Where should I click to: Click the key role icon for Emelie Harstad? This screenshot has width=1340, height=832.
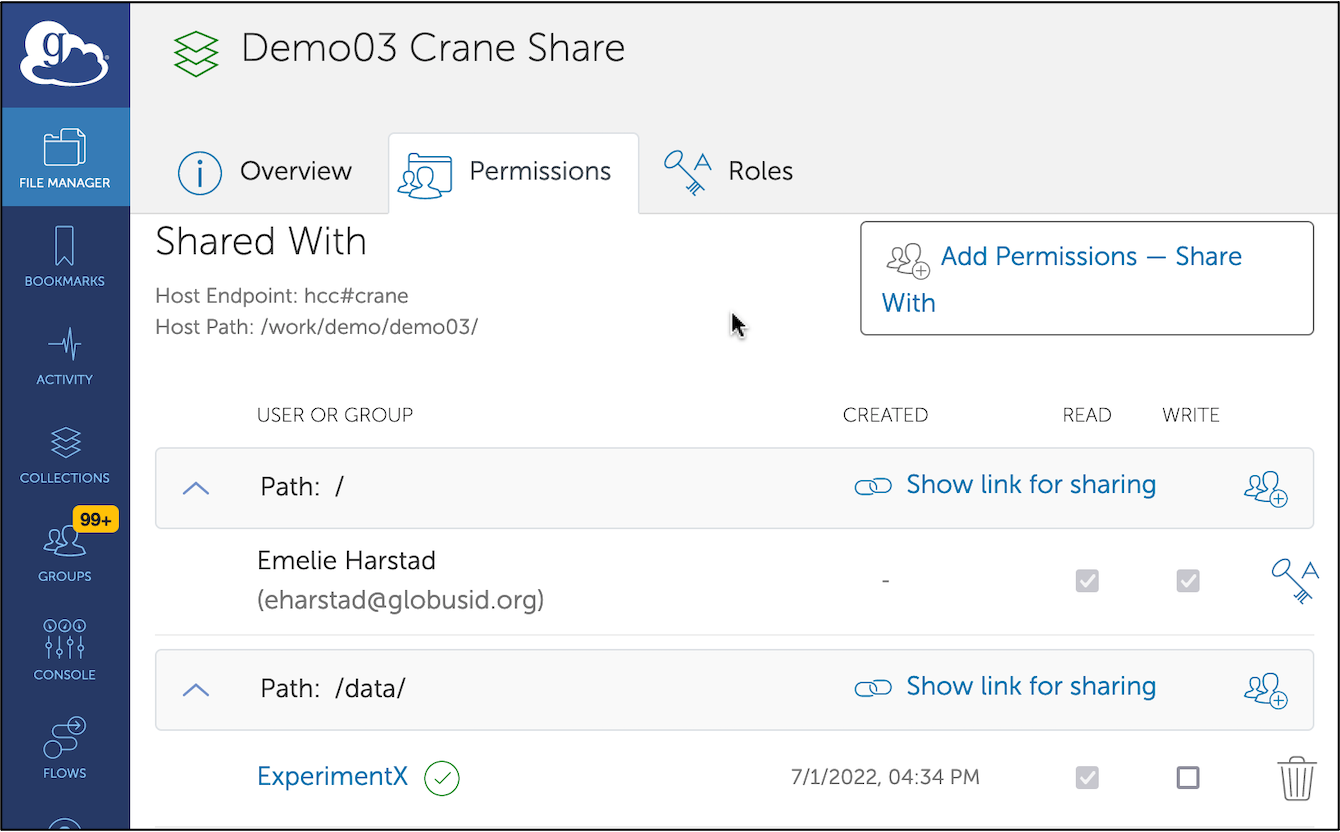1293,581
